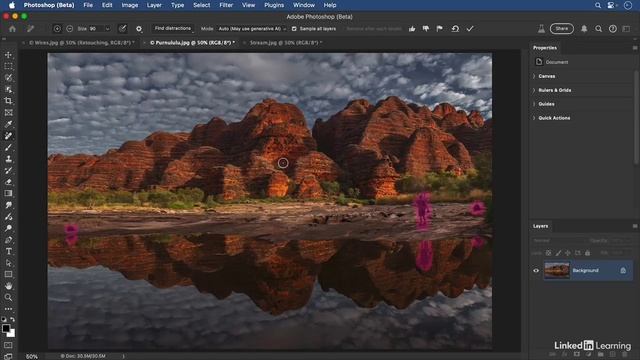Viewport: 640px width, 360px height.
Task: Open the help question mark icon
Action: (613, 29)
